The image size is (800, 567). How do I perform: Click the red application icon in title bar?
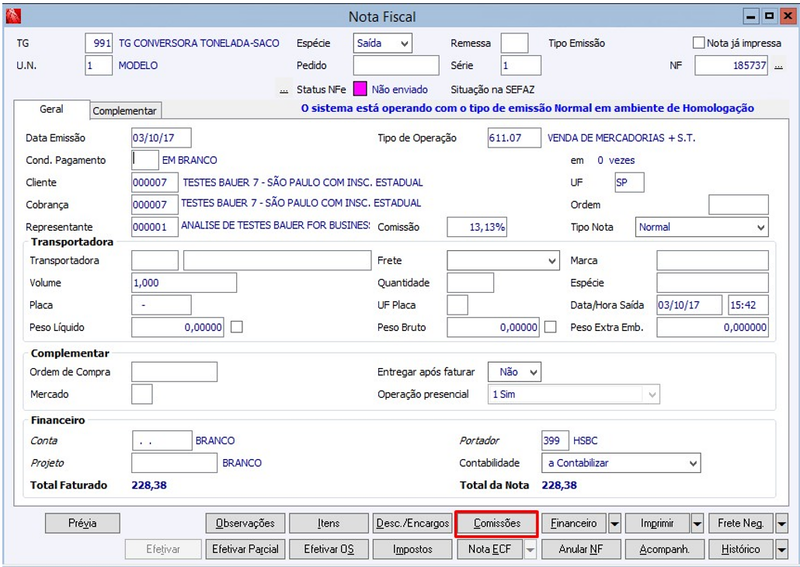point(12,16)
